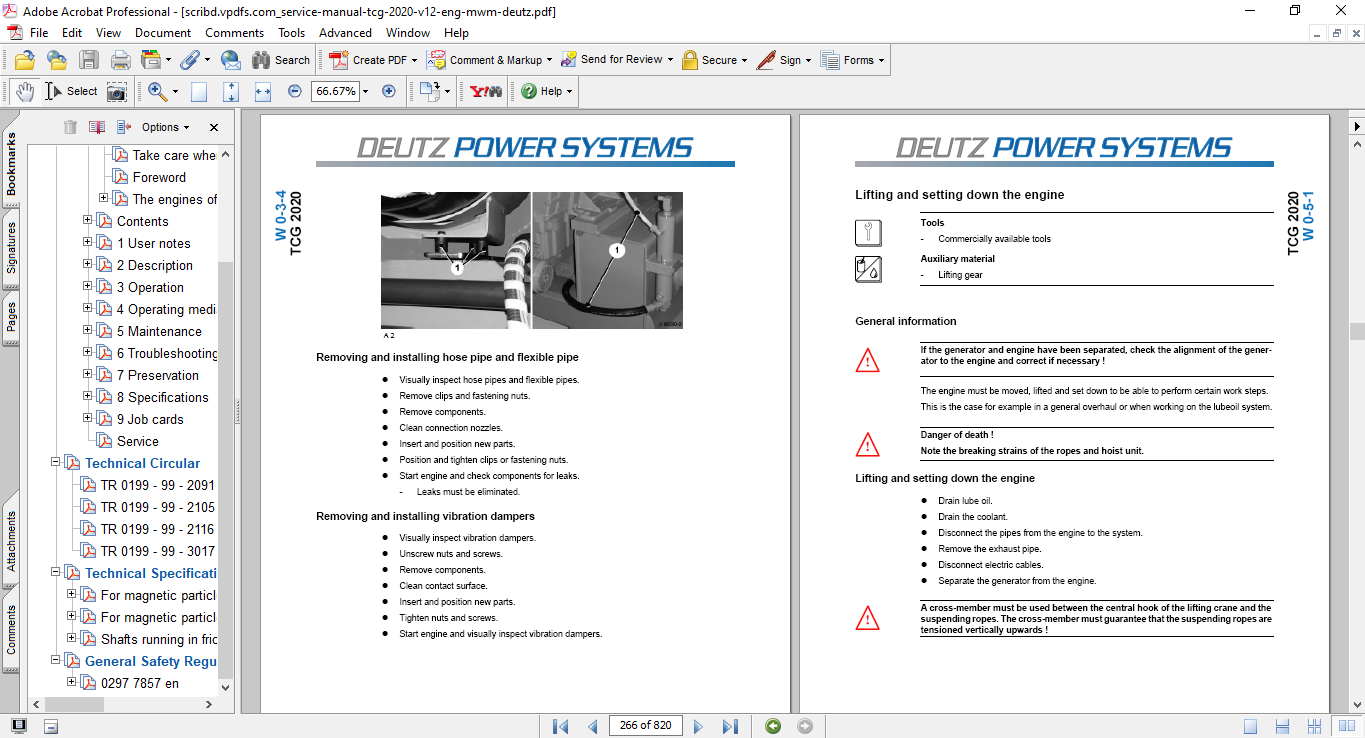The image size is (1365, 738).
Task: Open the Search tool
Action: [281, 60]
